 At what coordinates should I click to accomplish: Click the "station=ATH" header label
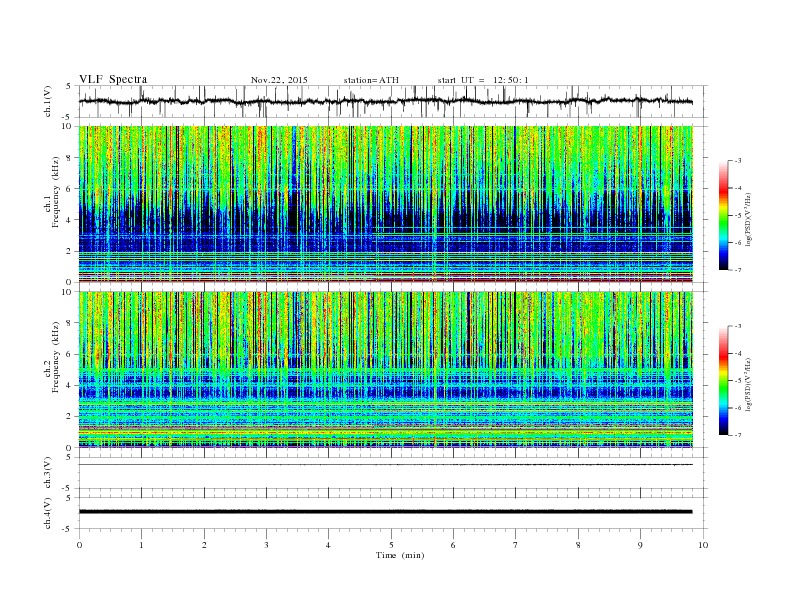[371, 80]
